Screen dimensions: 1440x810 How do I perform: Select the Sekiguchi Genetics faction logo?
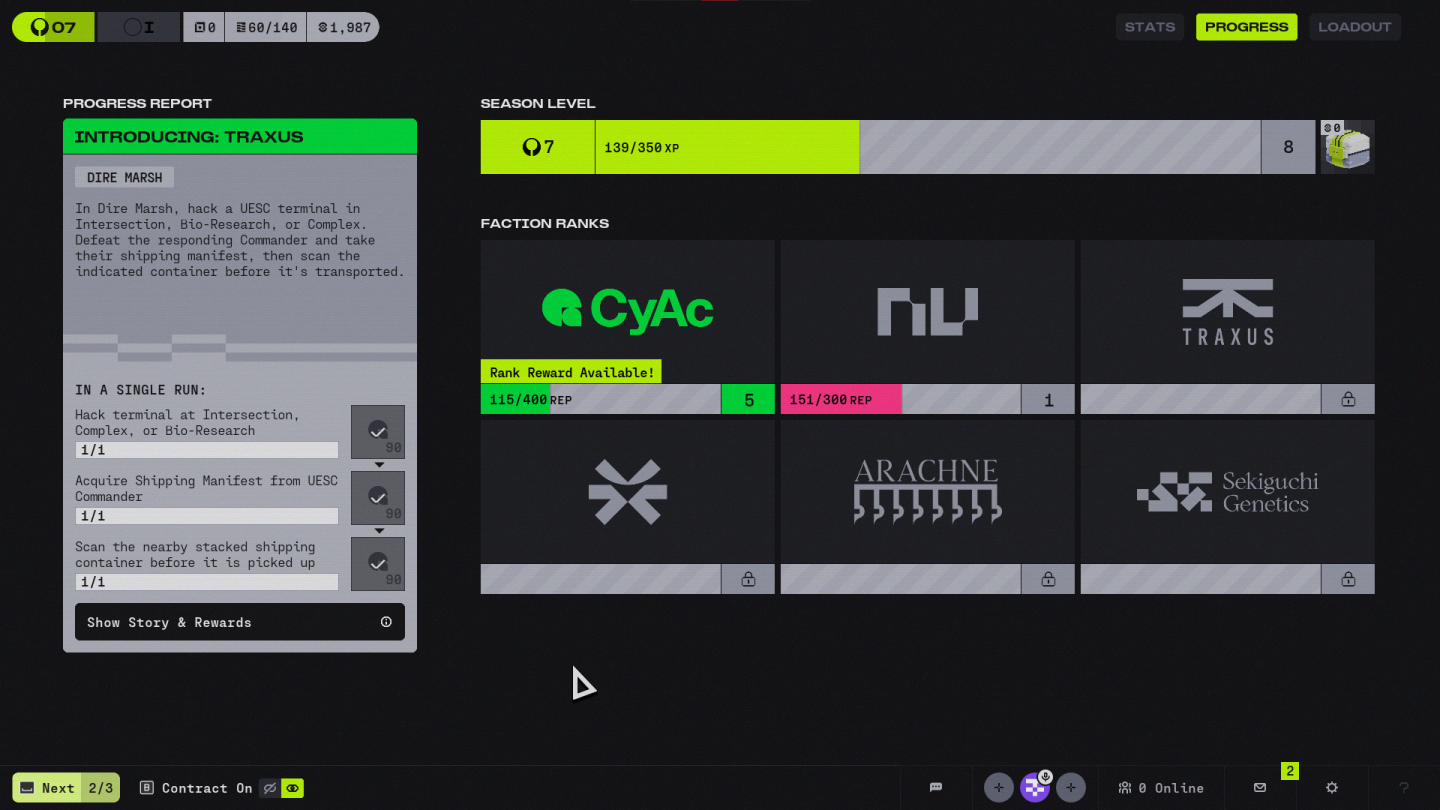pos(1228,491)
